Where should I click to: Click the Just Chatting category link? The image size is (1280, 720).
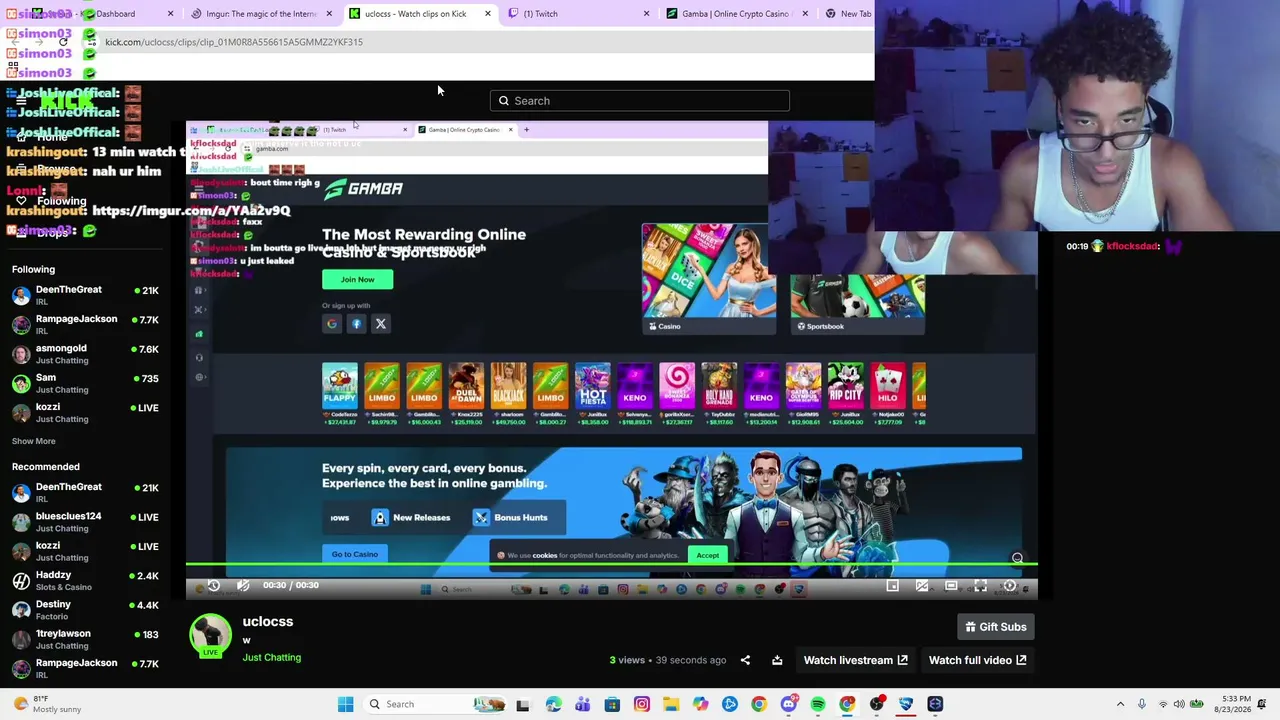271,658
